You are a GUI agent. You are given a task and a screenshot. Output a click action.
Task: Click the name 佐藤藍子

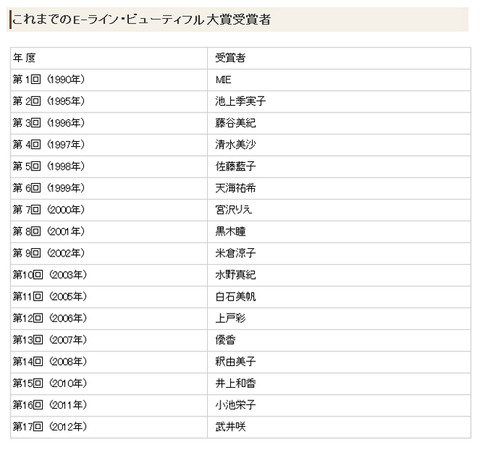point(235,166)
